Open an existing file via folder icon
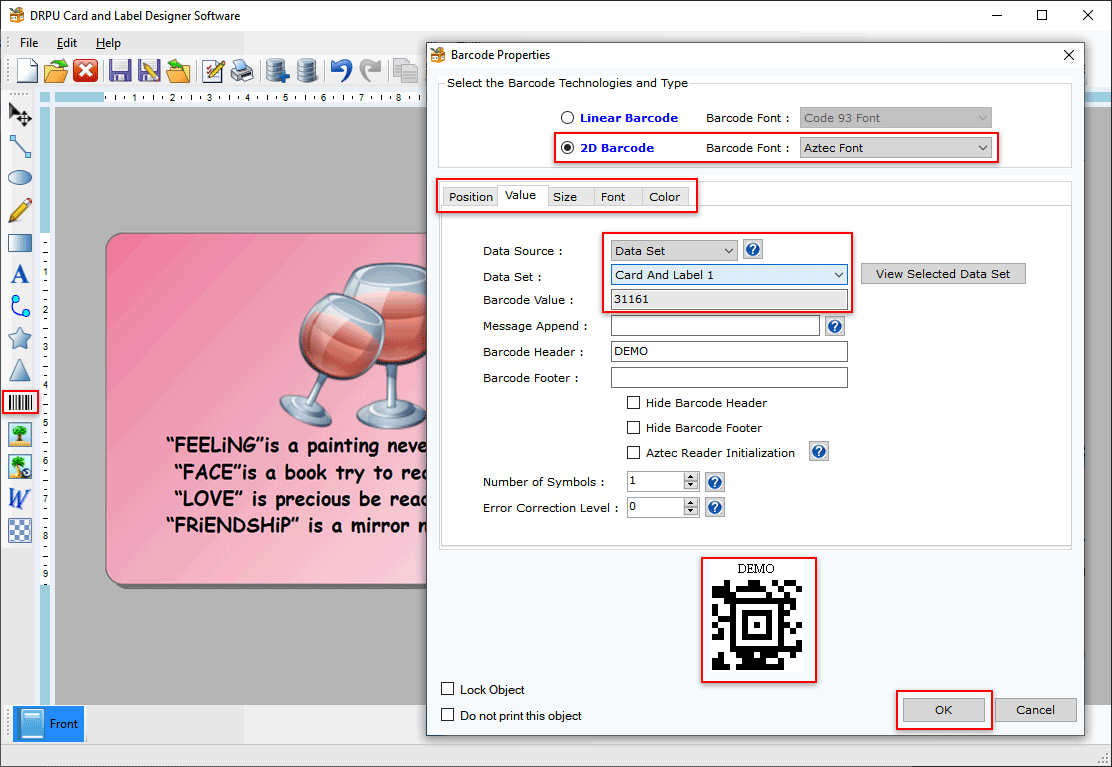 tap(55, 70)
